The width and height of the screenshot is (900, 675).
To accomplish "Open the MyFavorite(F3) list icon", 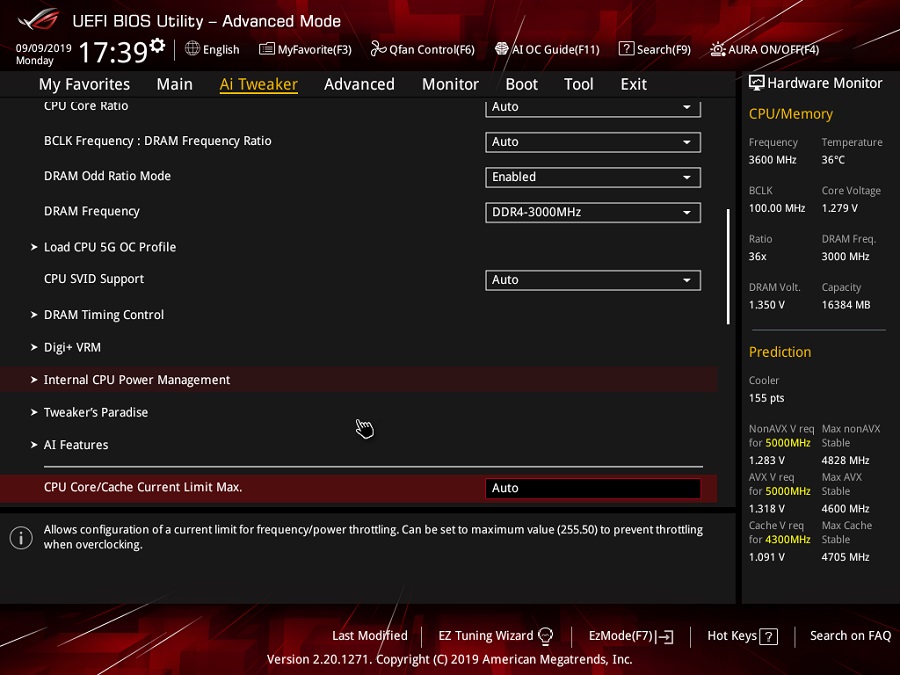I will coord(266,49).
